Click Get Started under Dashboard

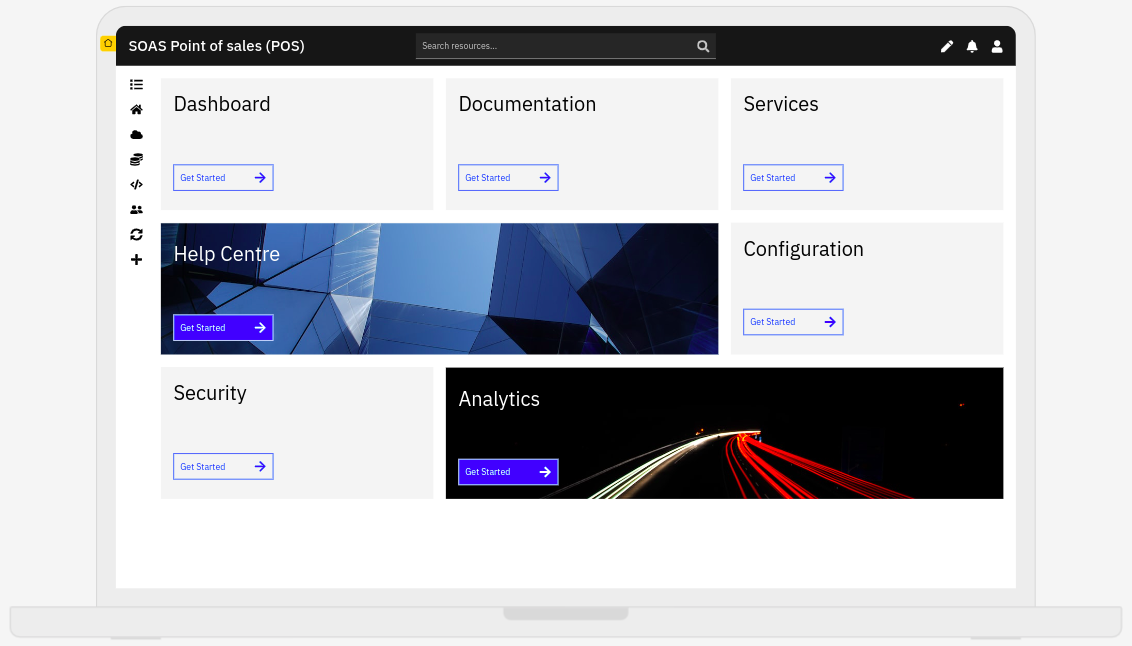pyautogui.click(x=223, y=178)
